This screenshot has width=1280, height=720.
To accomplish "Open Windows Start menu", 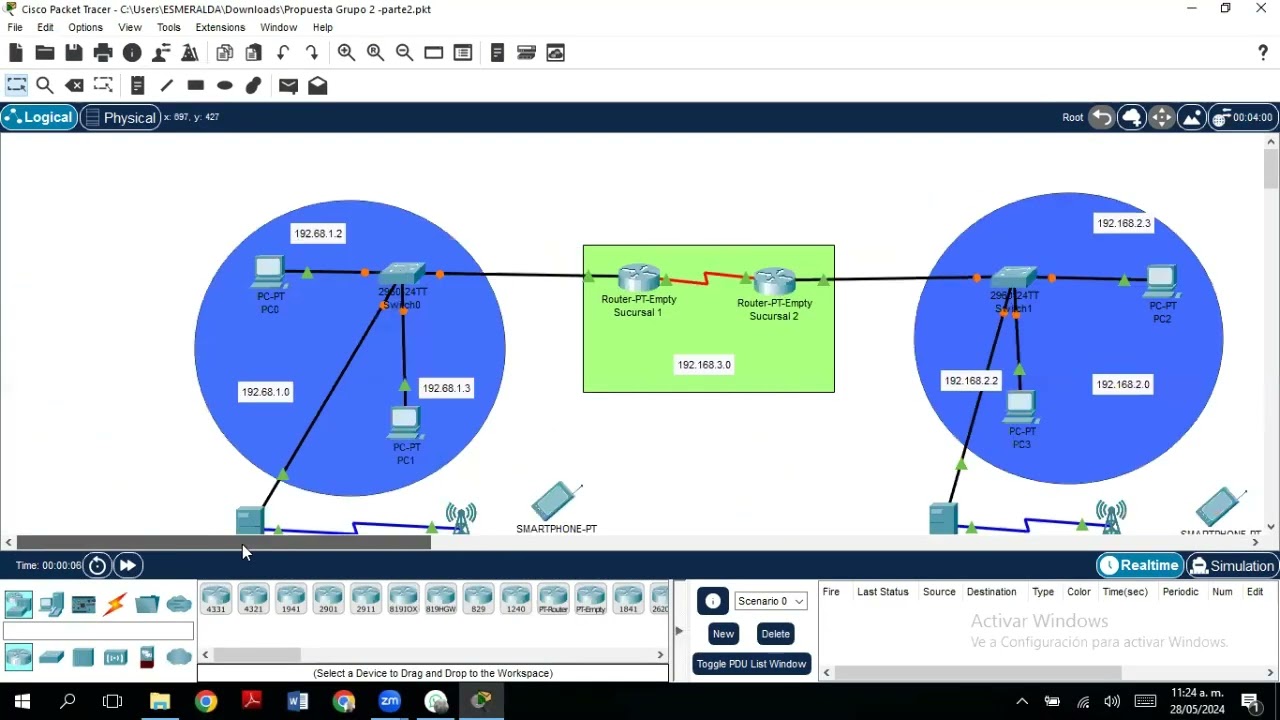I will point(22,701).
